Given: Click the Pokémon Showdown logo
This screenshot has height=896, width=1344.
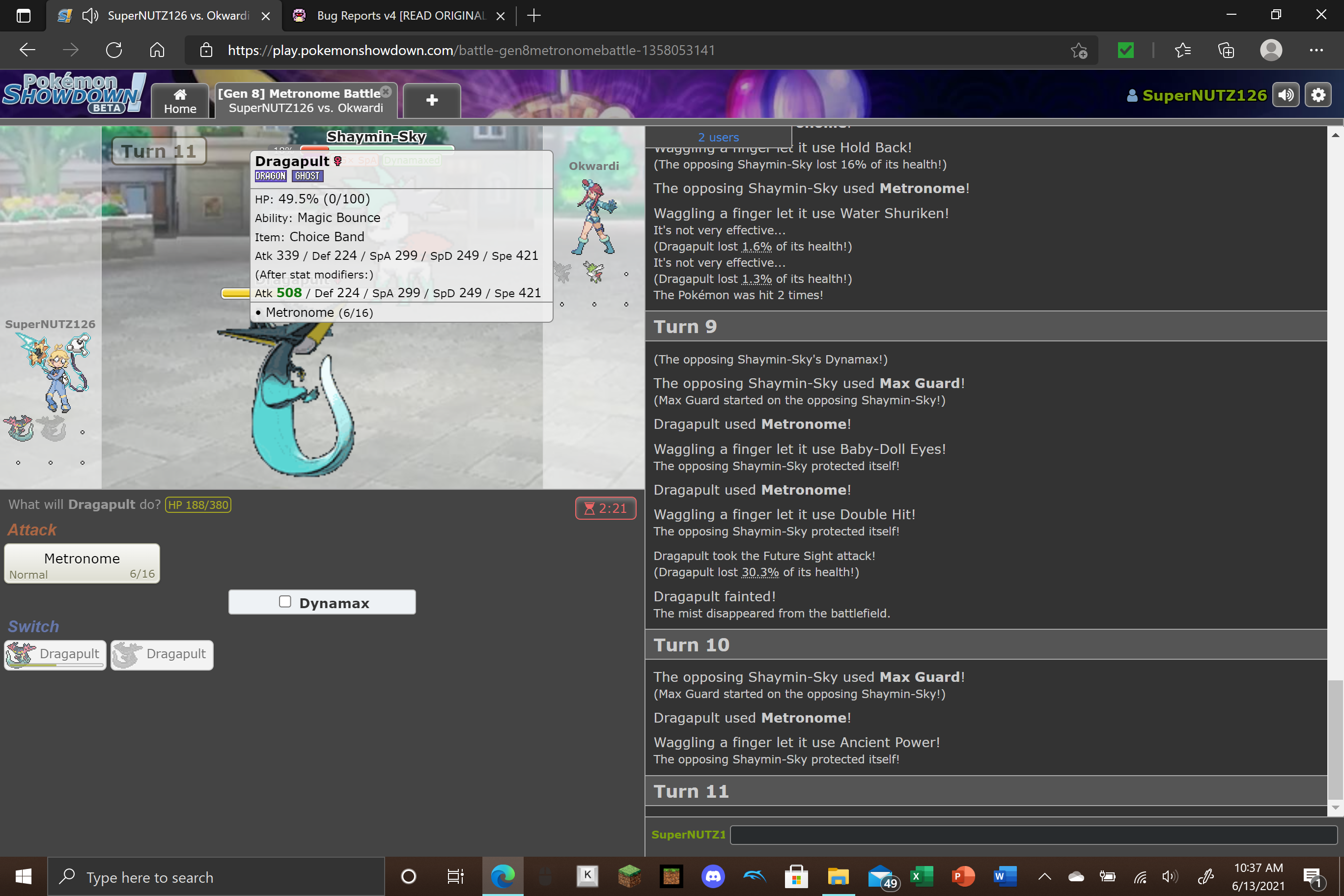Looking at the screenshot, I should [x=73, y=94].
